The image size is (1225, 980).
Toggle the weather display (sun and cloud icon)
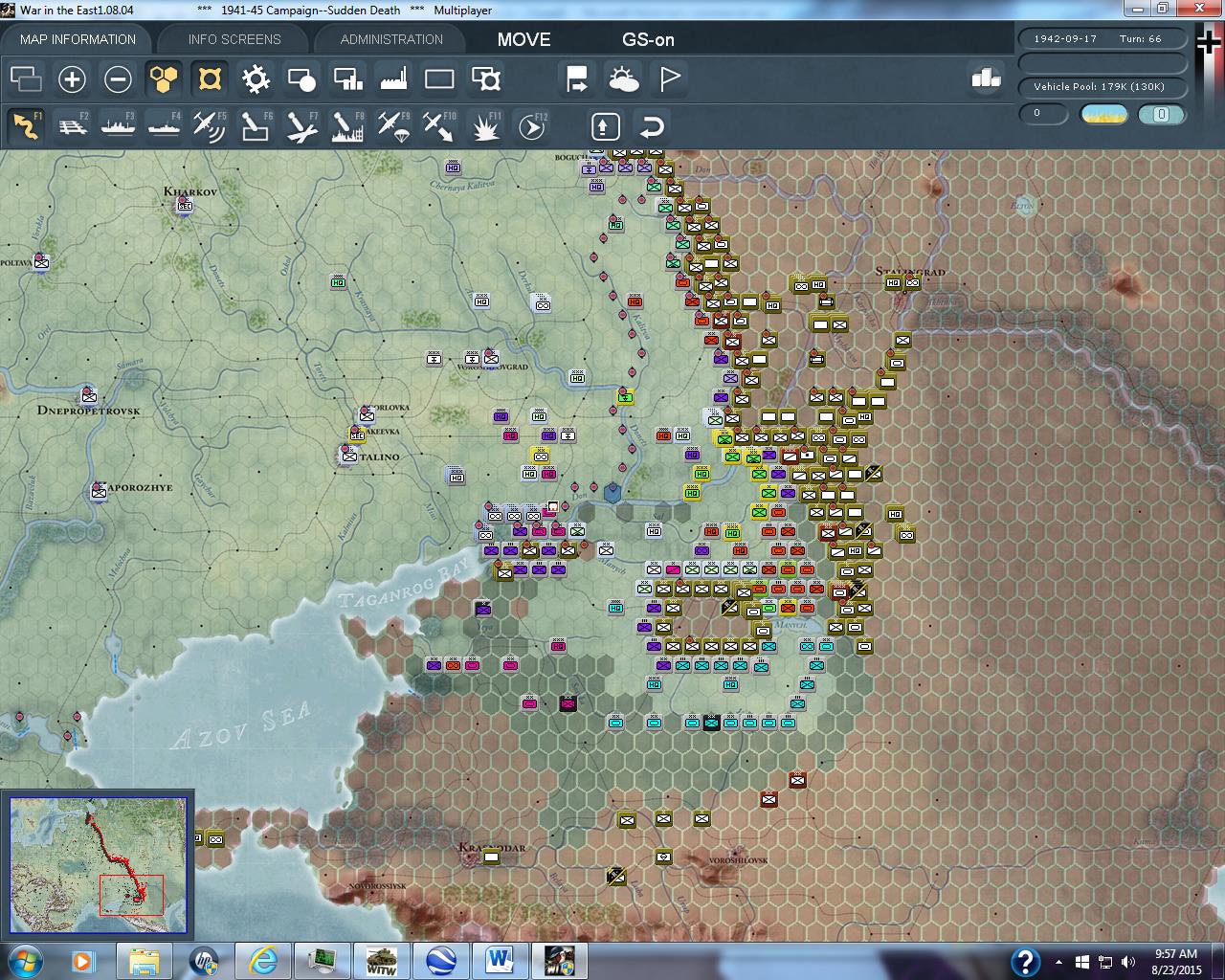(x=623, y=78)
